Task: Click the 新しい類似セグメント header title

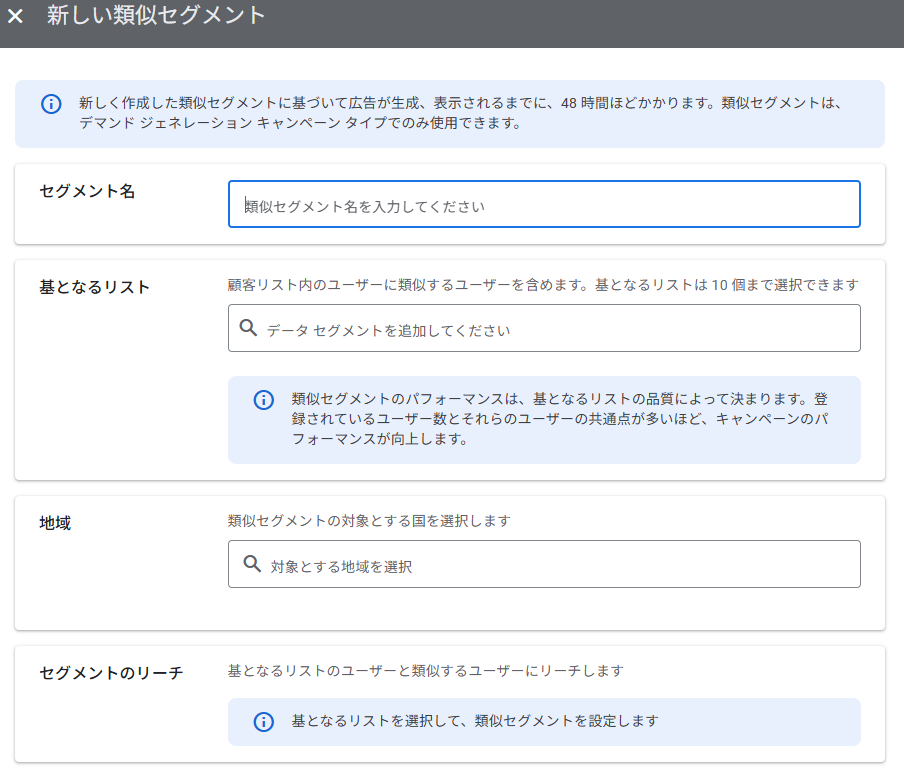Action: tap(156, 16)
